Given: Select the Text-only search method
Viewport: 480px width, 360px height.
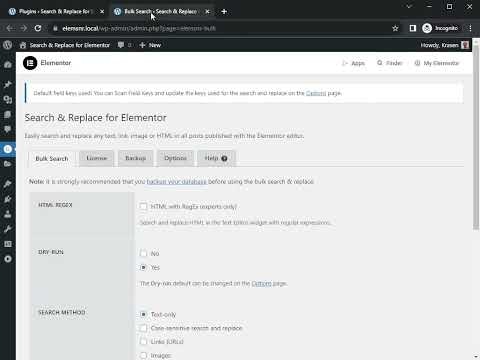Looking at the screenshot, I should (143, 314).
